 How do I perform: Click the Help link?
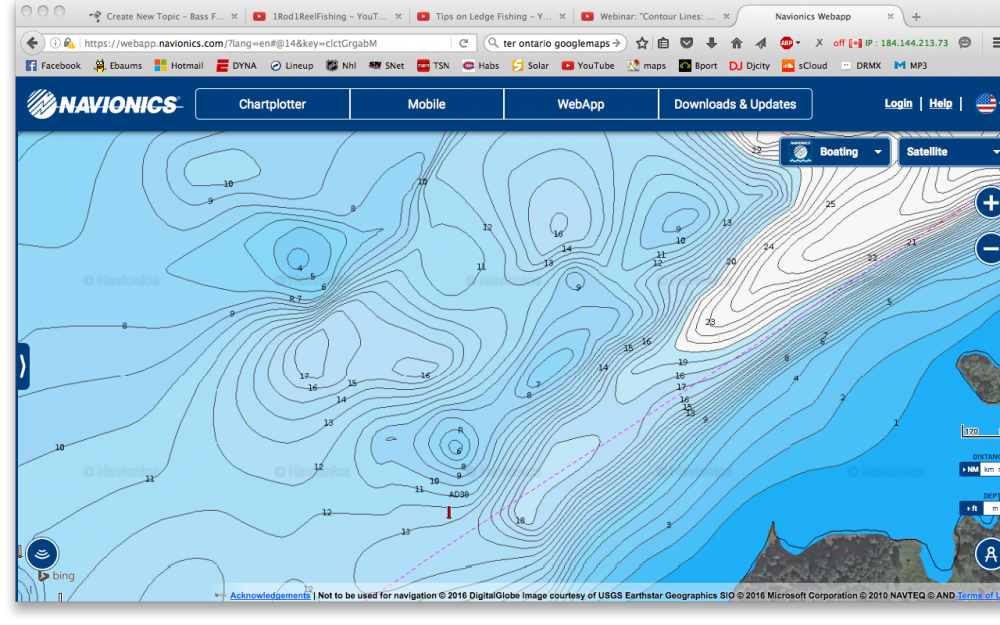[941, 103]
